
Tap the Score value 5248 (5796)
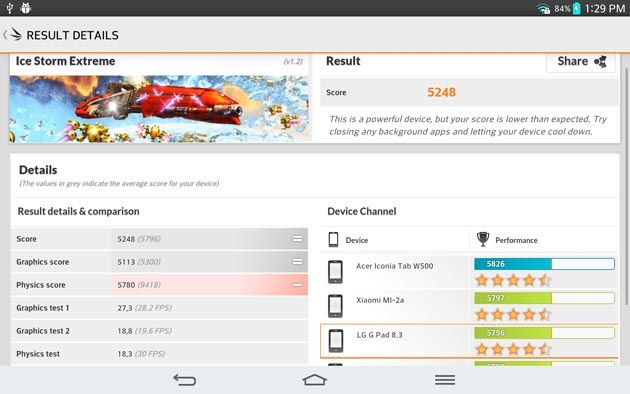point(139,239)
